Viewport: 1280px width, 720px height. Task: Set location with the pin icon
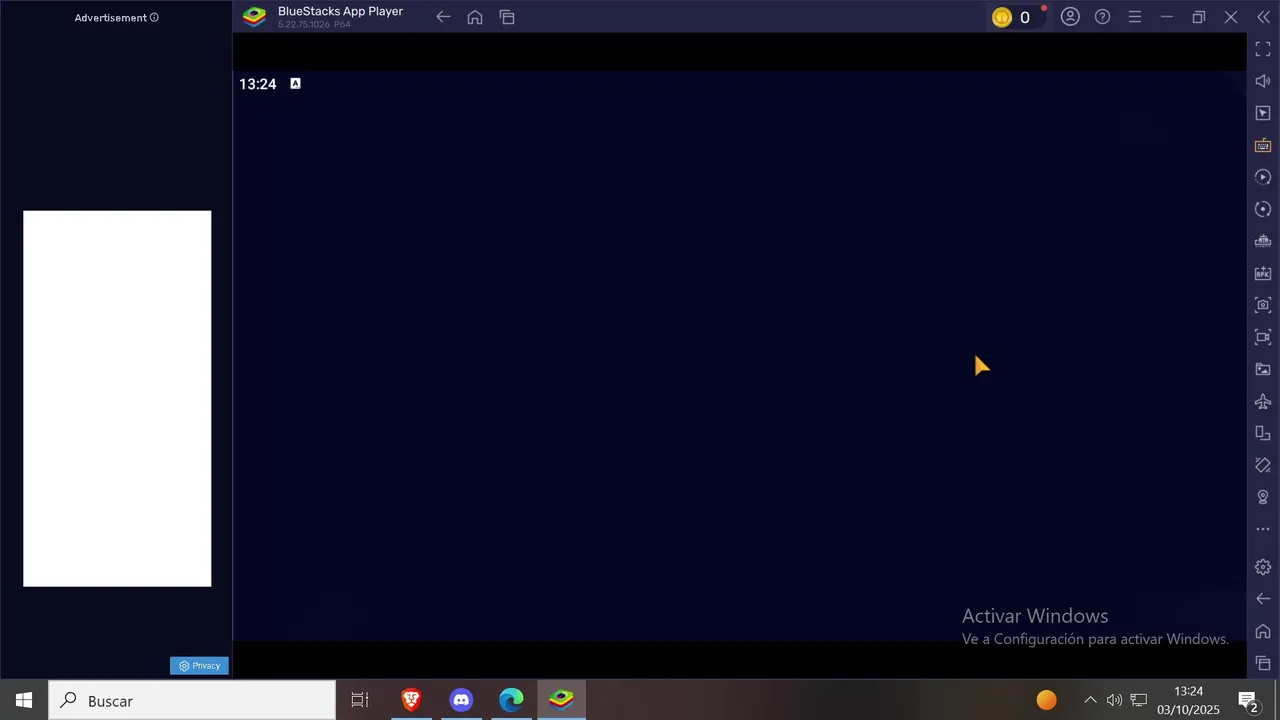coord(1263,497)
